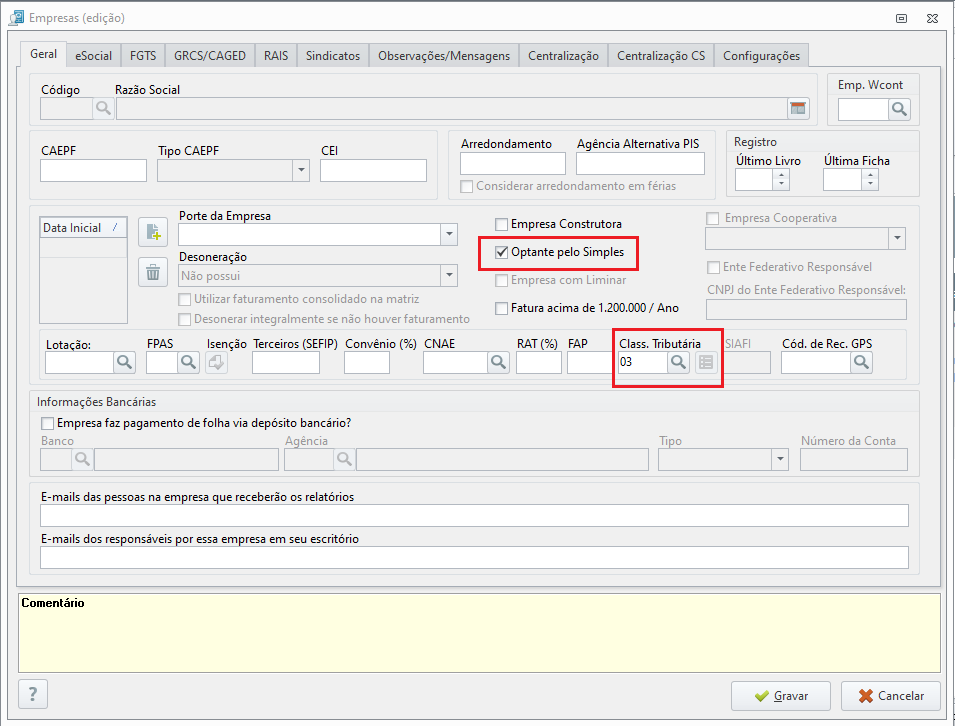Image resolution: width=955 pixels, height=726 pixels.
Task: Click the RAT (%) field
Action: [539, 362]
